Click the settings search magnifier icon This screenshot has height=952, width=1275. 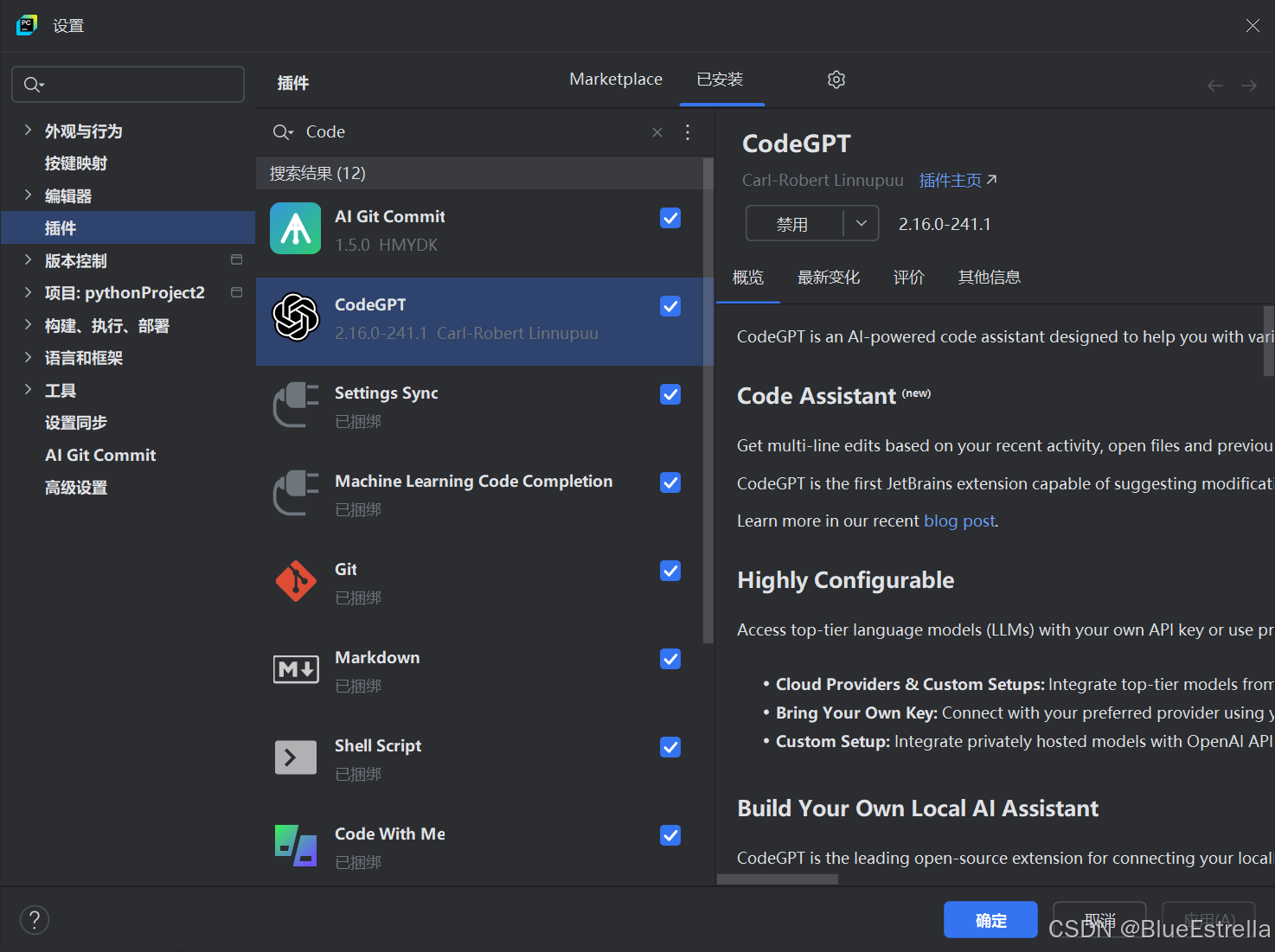click(x=34, y=85)
